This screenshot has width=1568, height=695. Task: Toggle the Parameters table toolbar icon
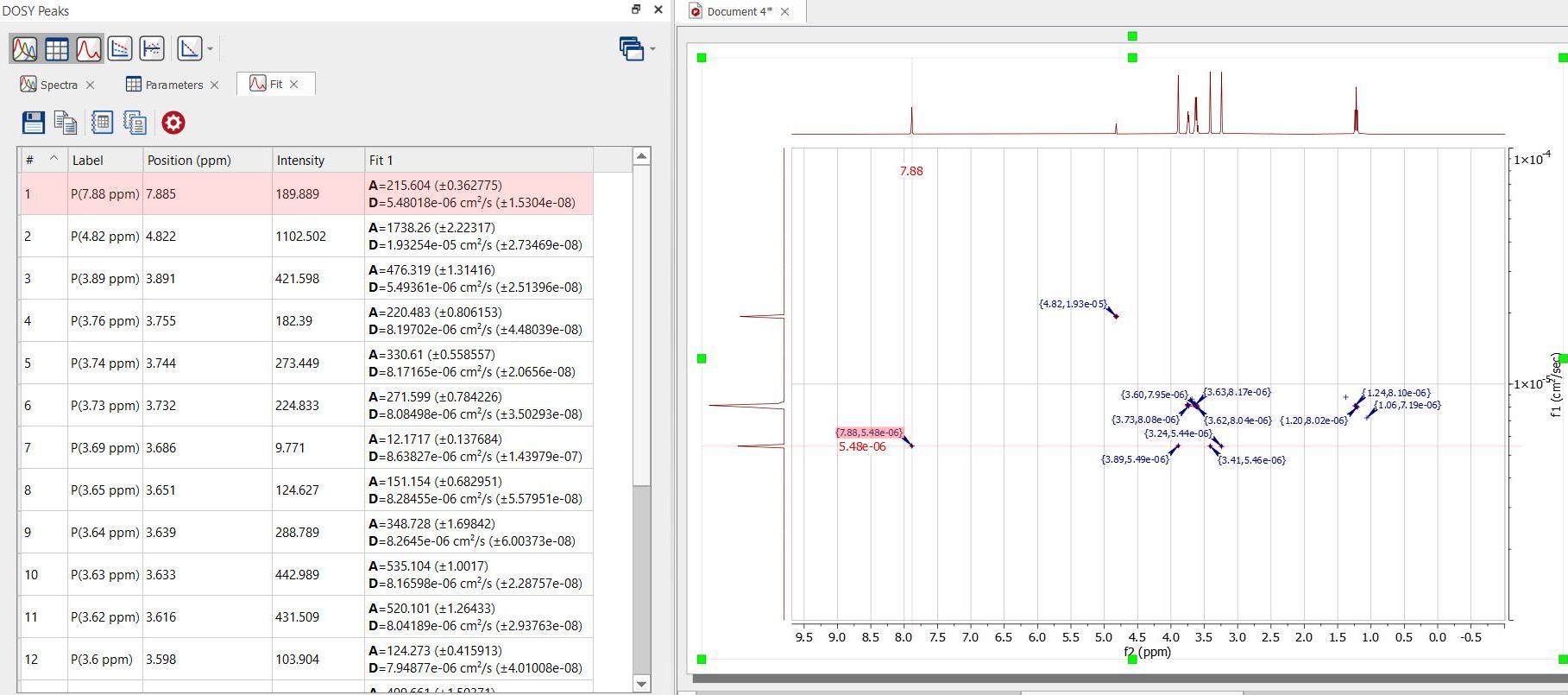57,48
